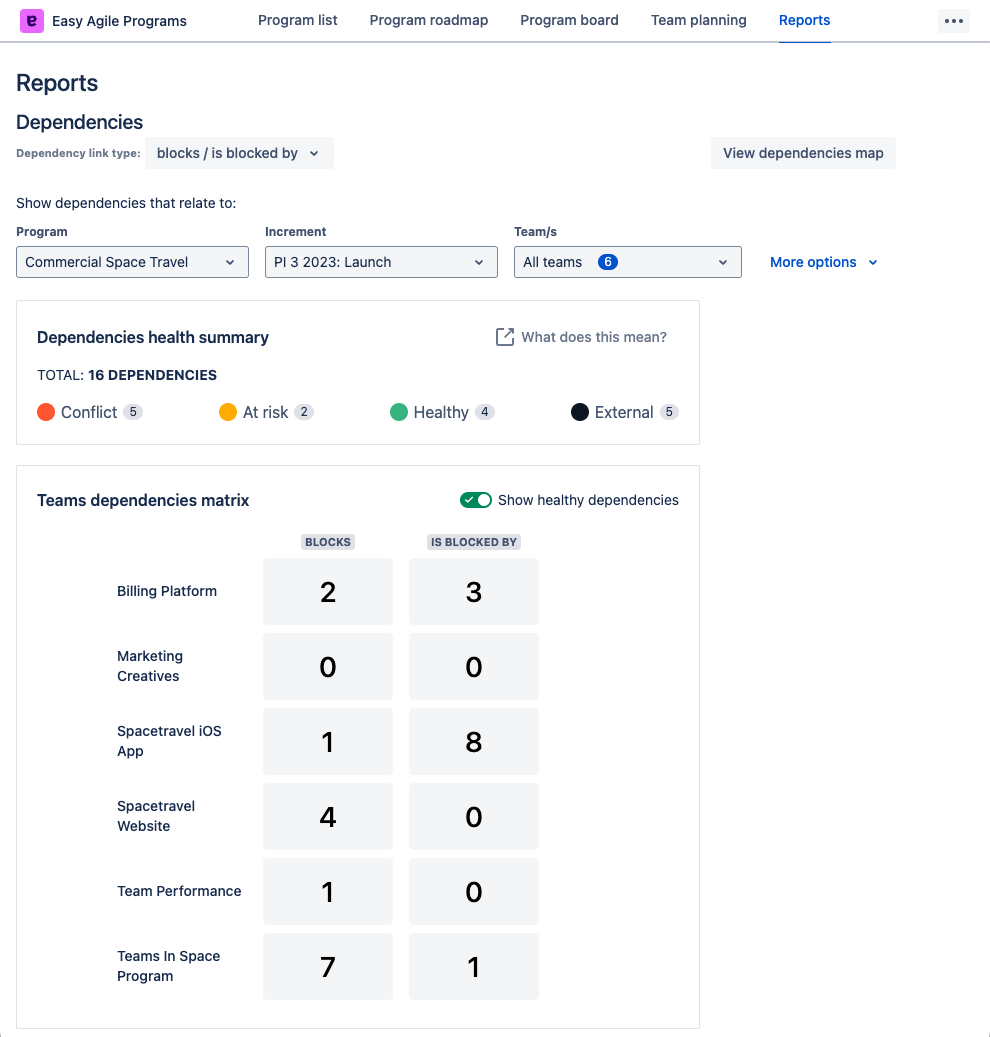Image resolution: width=990 pixels, height=1037 pixels.
Task: Open the Increment dropdown for PI 3 2023
Action: [380, 261]
